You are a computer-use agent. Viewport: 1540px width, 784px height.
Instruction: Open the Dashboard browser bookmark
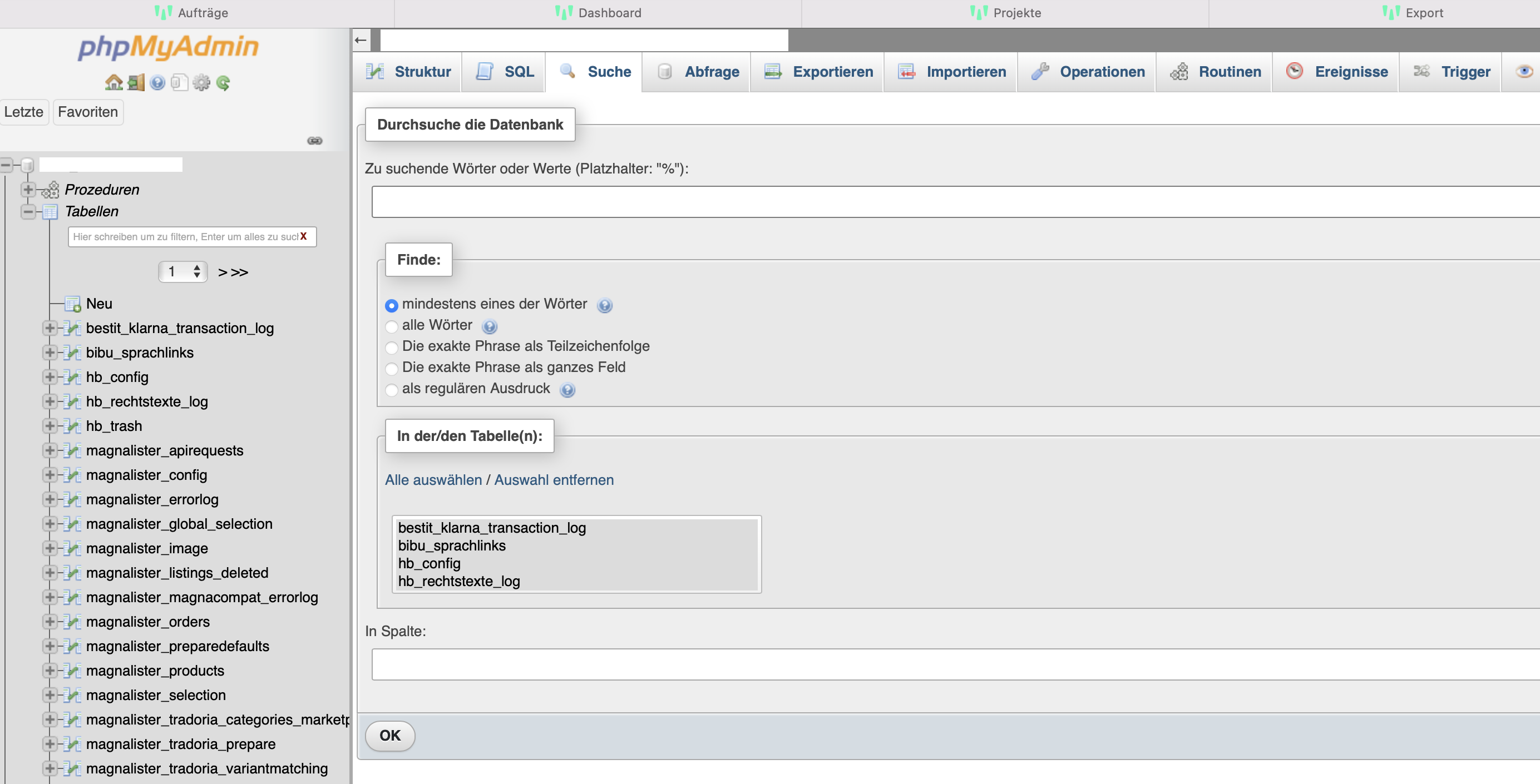pyautogui.click(x=598, y=13)
